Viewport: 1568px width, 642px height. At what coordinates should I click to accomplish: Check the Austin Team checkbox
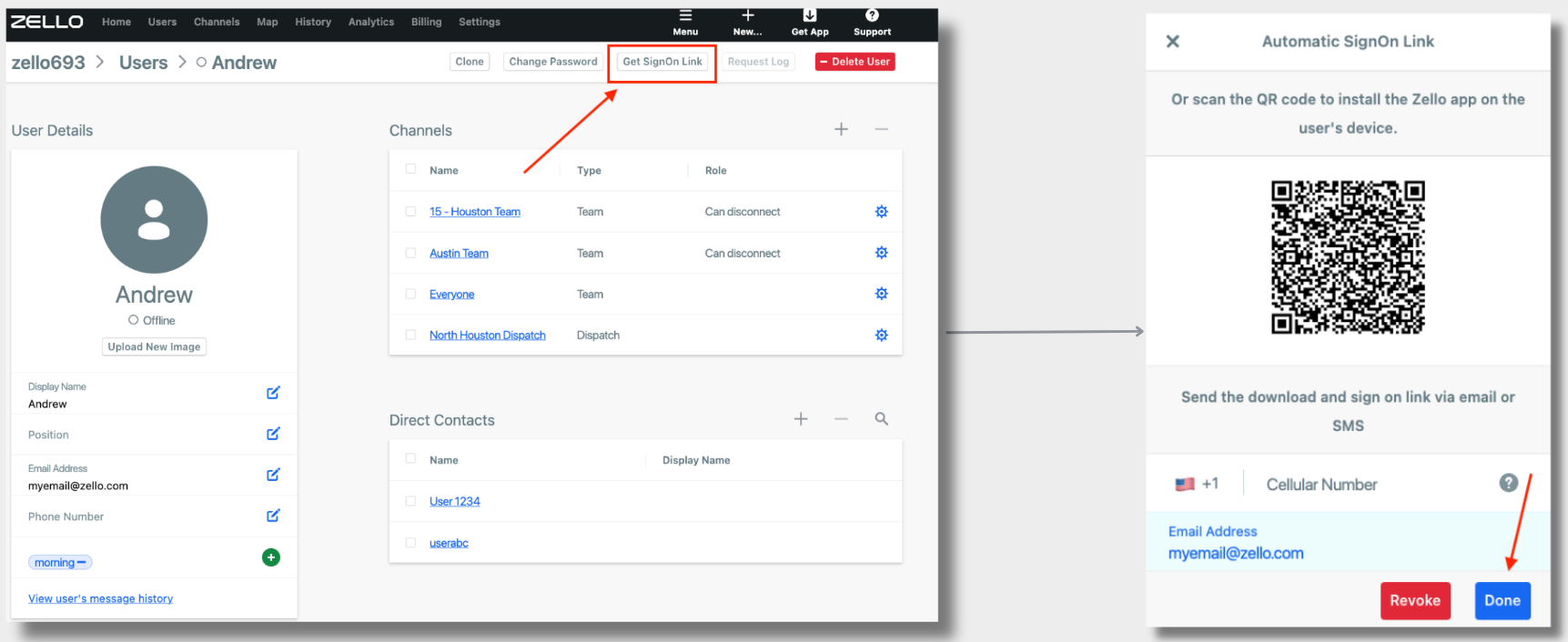[x=410, y=253]
